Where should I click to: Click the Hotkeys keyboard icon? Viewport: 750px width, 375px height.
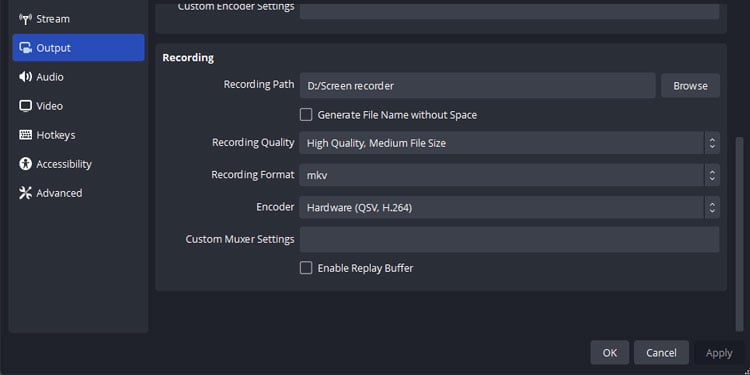tap(25, 135)
